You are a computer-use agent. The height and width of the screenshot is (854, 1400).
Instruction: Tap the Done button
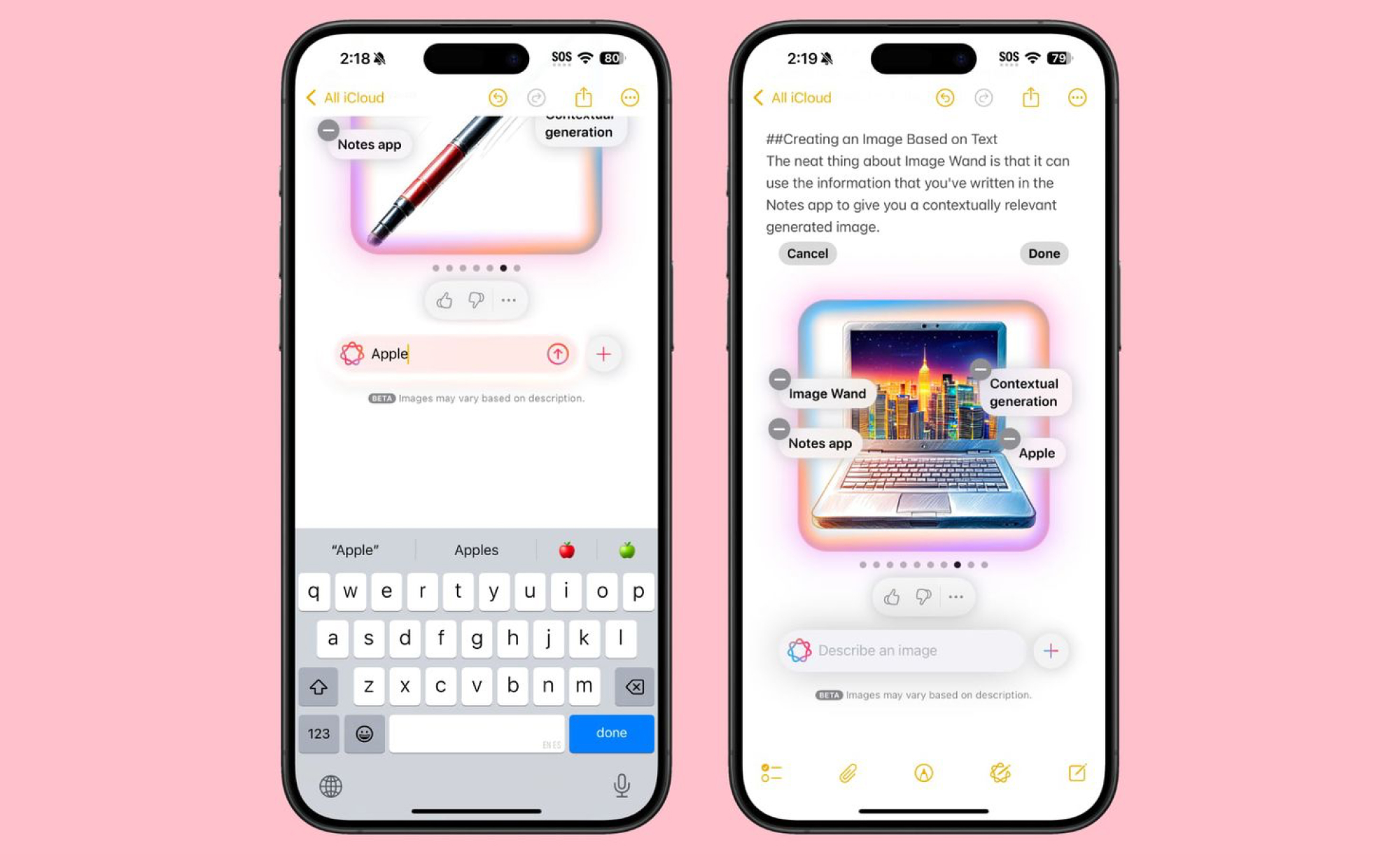tap(1043, 253)
